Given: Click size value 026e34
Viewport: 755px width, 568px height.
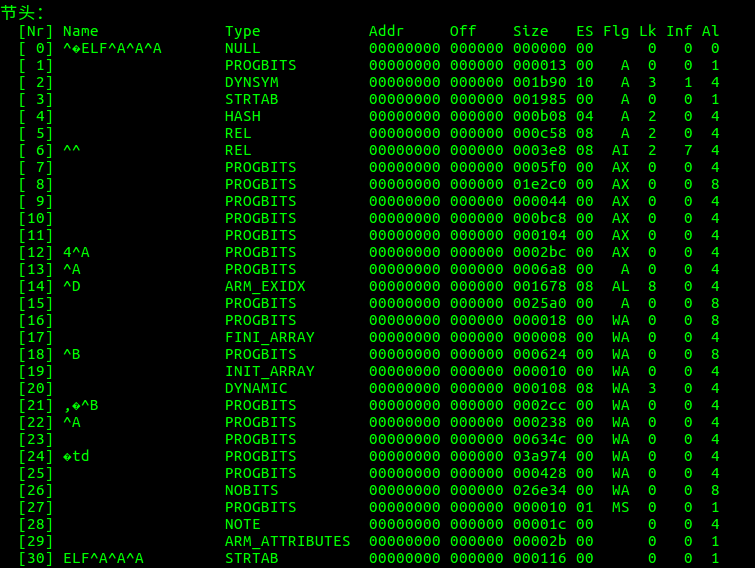Looking at the screenshot, I should click(x=539, y=491).
